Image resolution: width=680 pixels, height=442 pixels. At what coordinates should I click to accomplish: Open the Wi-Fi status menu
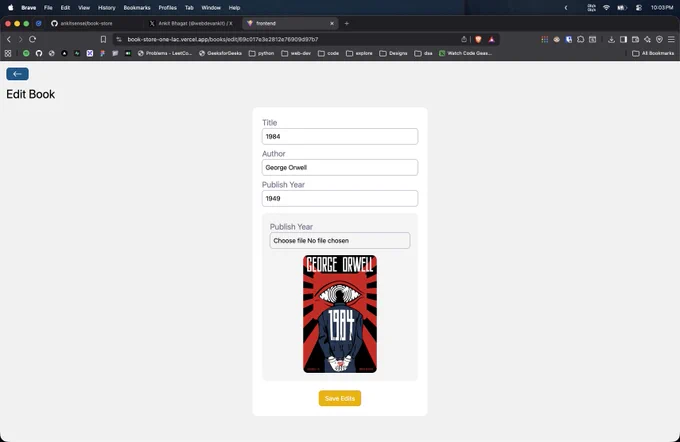(607, 7)
